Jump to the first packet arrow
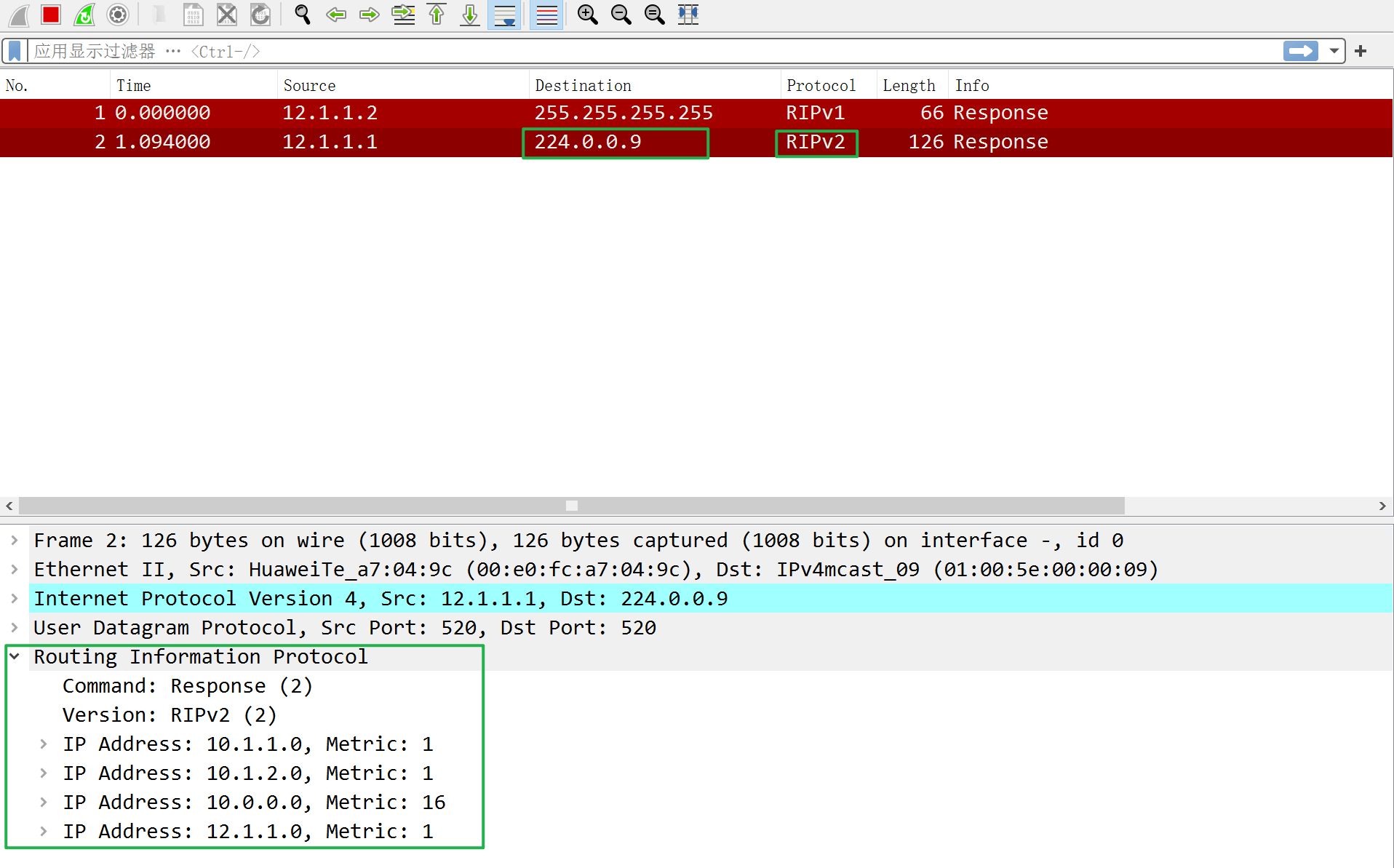1394x868 pixels. pyautogui.click(x=437, y=15)
